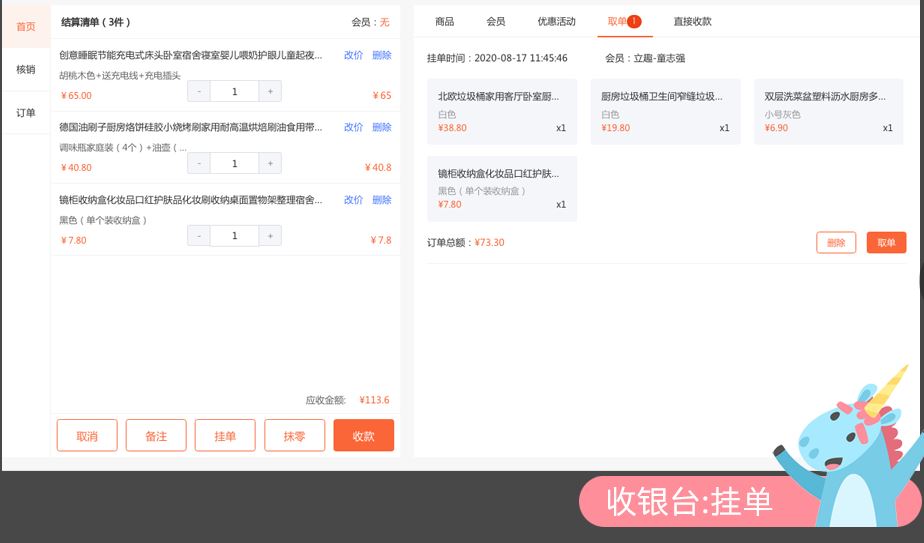Open 订单 in the left sidebar
The width and height of the screenshot is (924, 543).
tap(26, 113)
